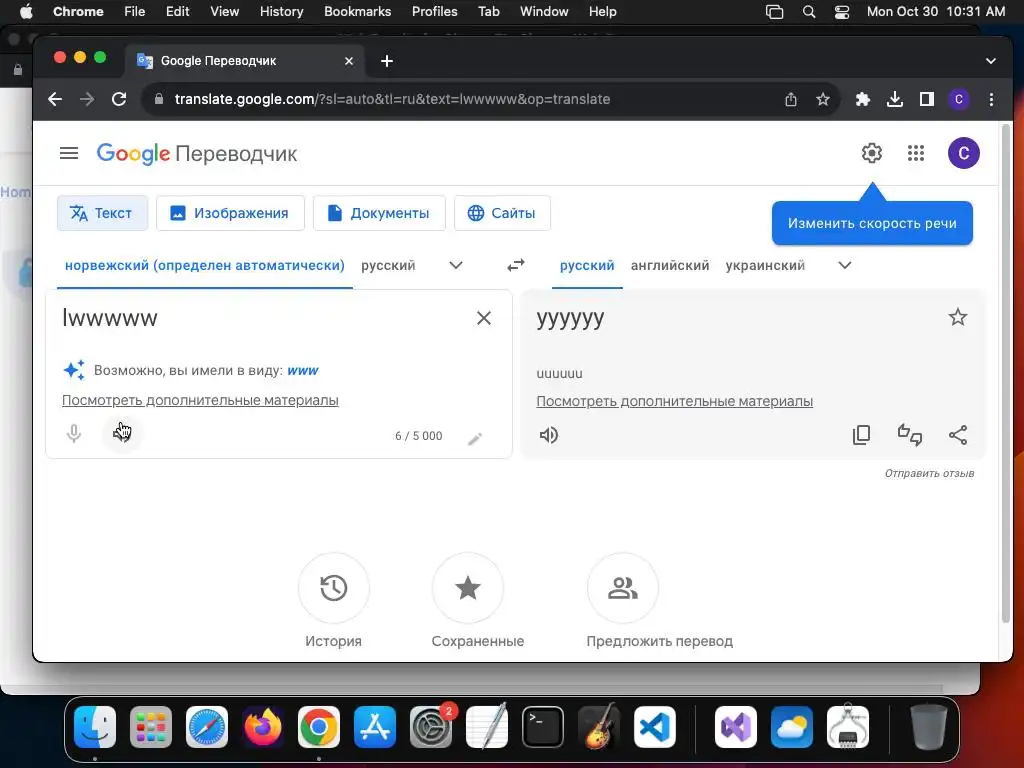Swap source and target languages
Screen dimensions: 1024x768
(x=516, y=265)
